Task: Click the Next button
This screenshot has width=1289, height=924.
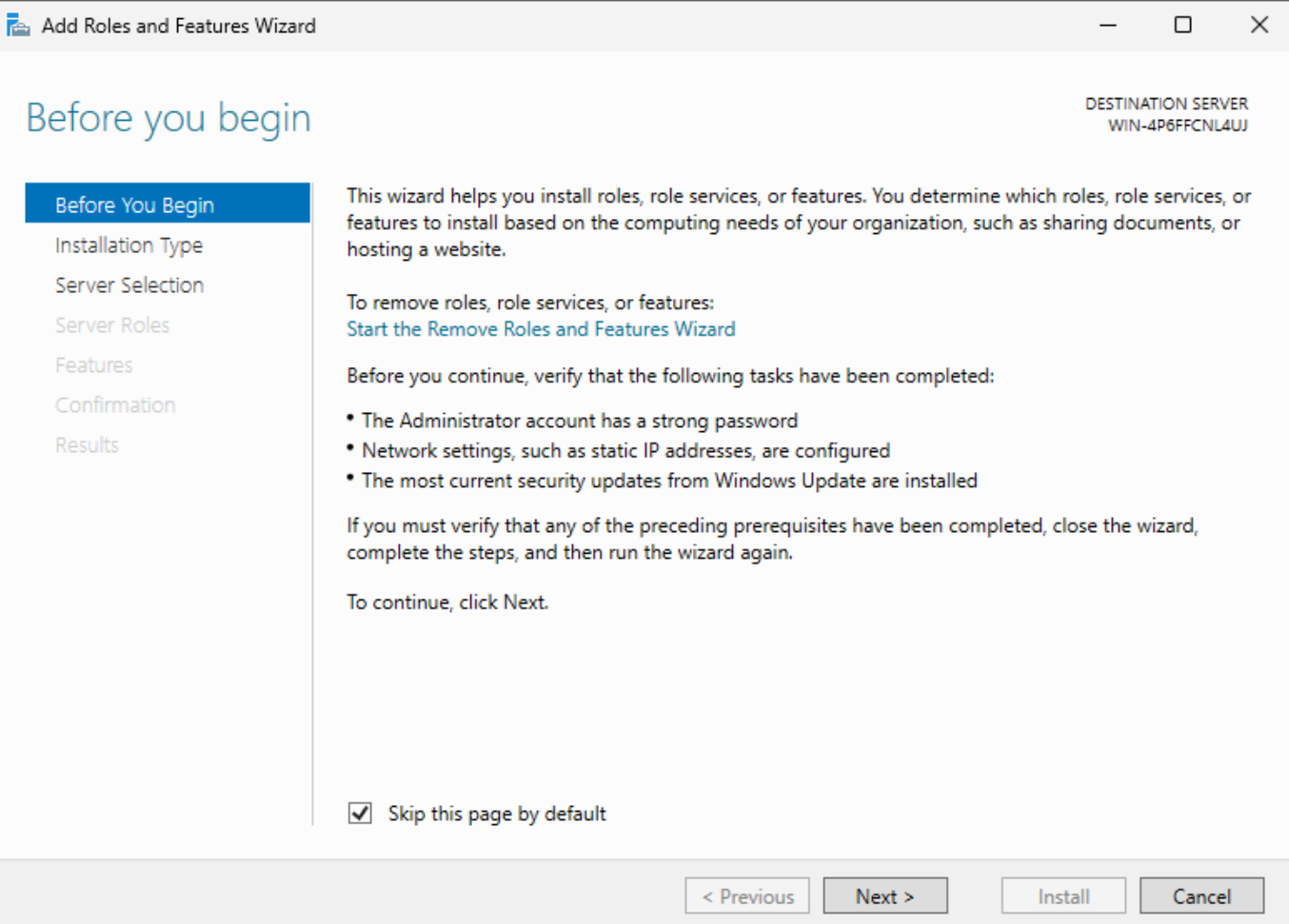Action: tap(885, 896)
